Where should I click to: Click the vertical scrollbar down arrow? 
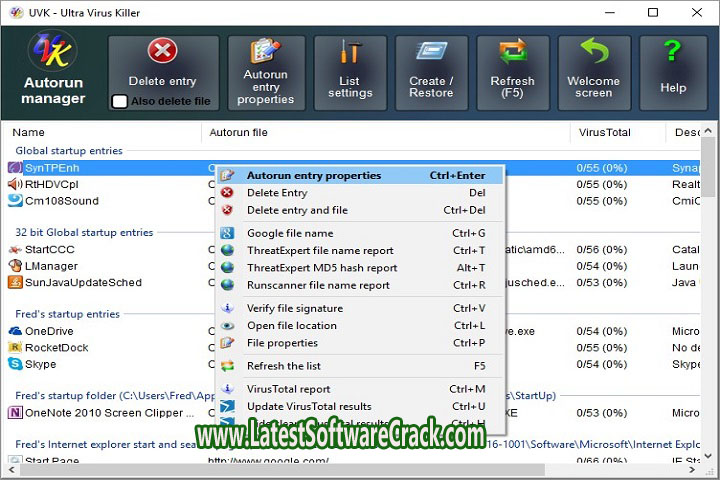point(708,456)
